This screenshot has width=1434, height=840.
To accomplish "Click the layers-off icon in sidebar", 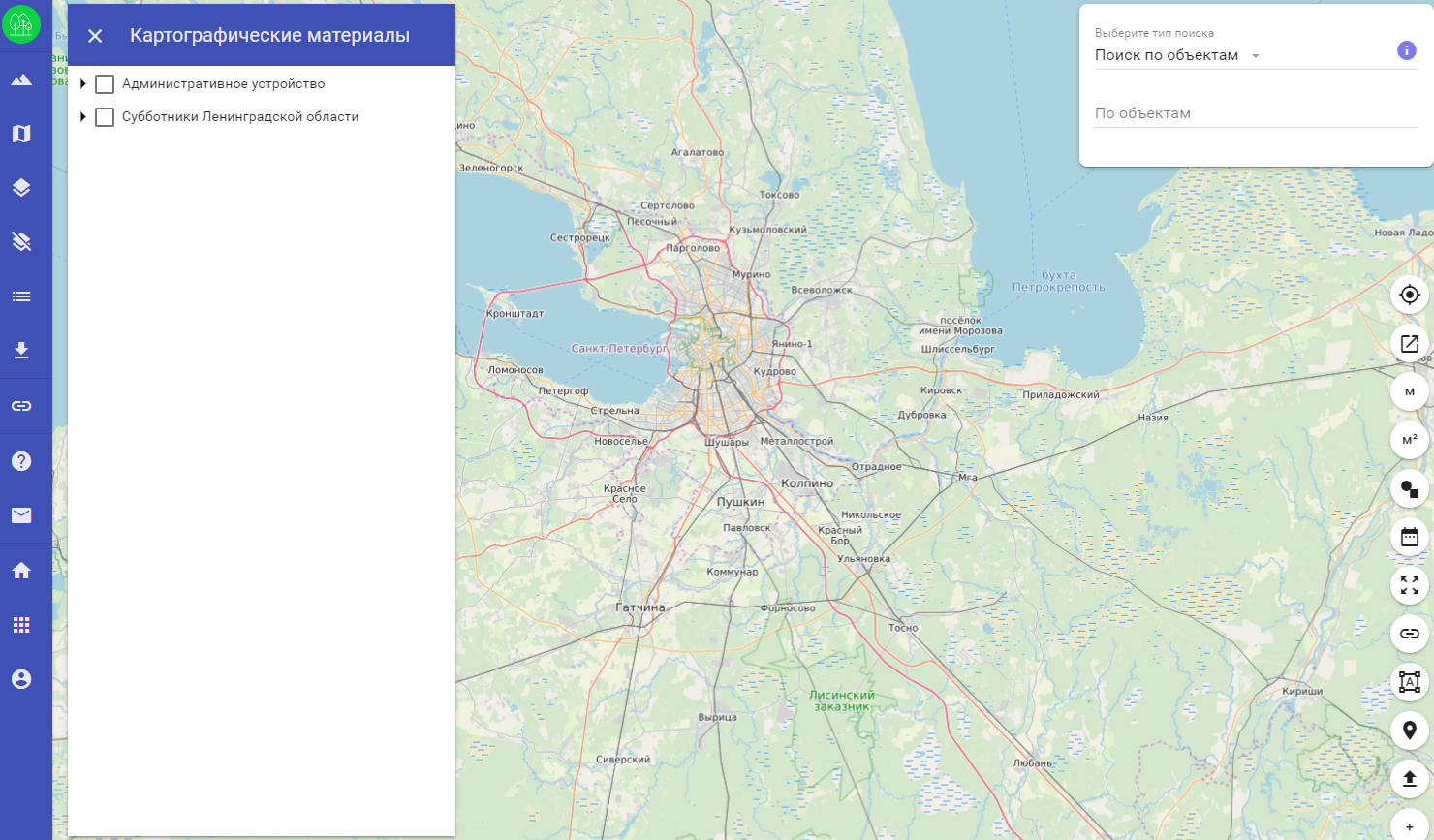I will coord(21,242).
